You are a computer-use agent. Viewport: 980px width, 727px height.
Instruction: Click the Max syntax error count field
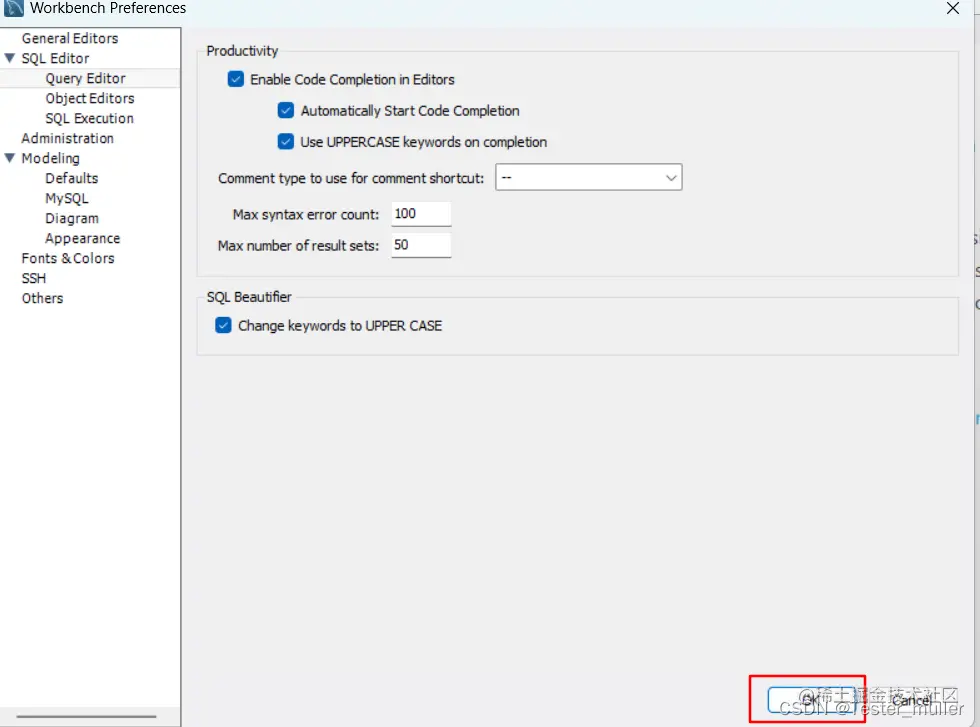421,214
